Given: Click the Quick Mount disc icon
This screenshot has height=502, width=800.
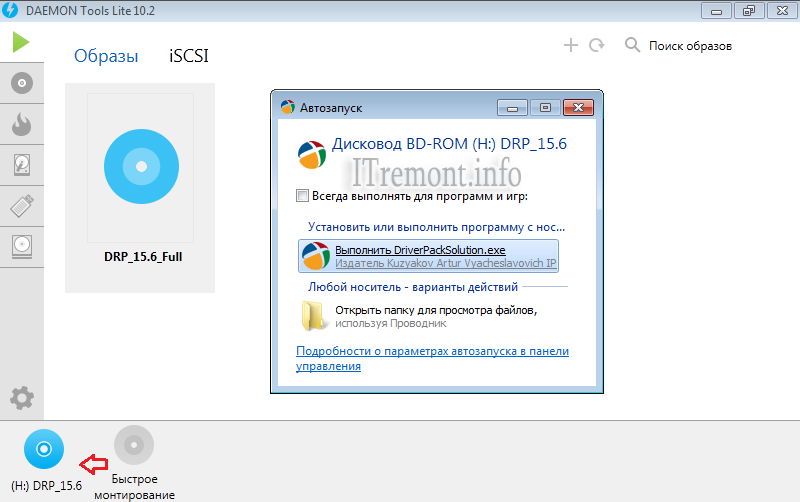Looking at the screenshot, I should point(134,445).
